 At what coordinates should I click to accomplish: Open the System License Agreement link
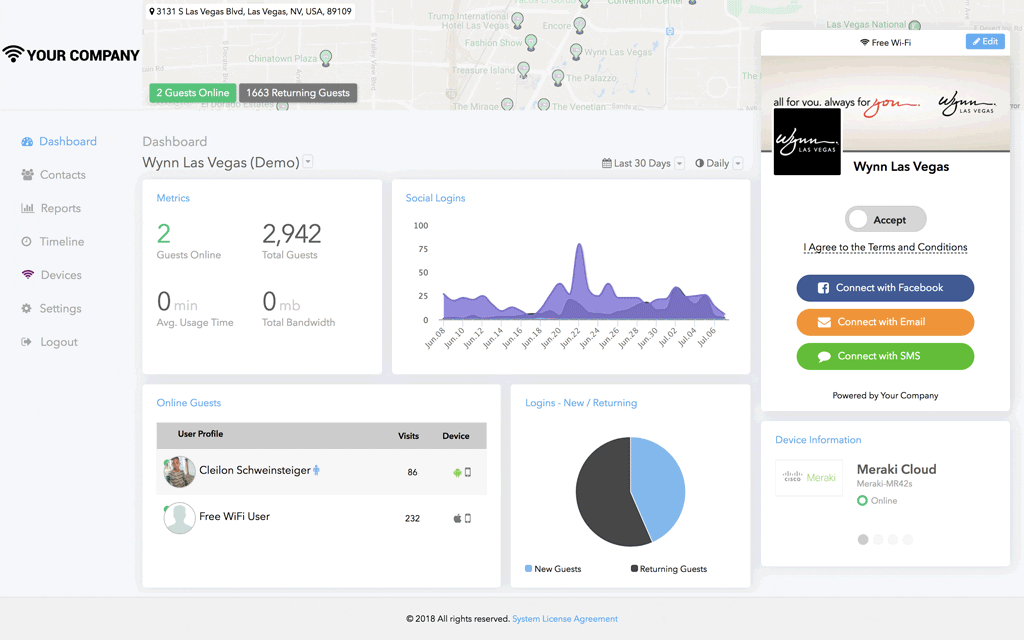coord(565,619)
